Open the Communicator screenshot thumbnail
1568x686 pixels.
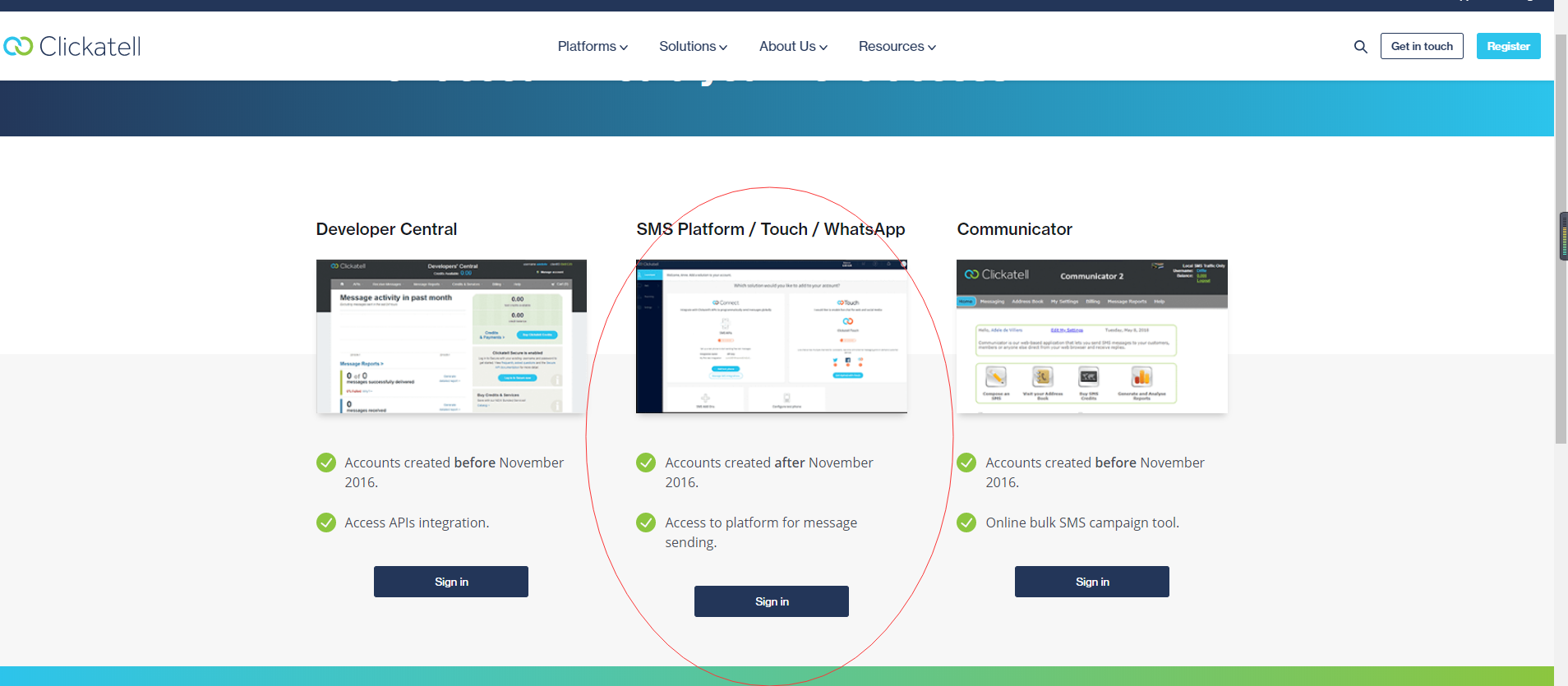click(x=1091, y=336)
